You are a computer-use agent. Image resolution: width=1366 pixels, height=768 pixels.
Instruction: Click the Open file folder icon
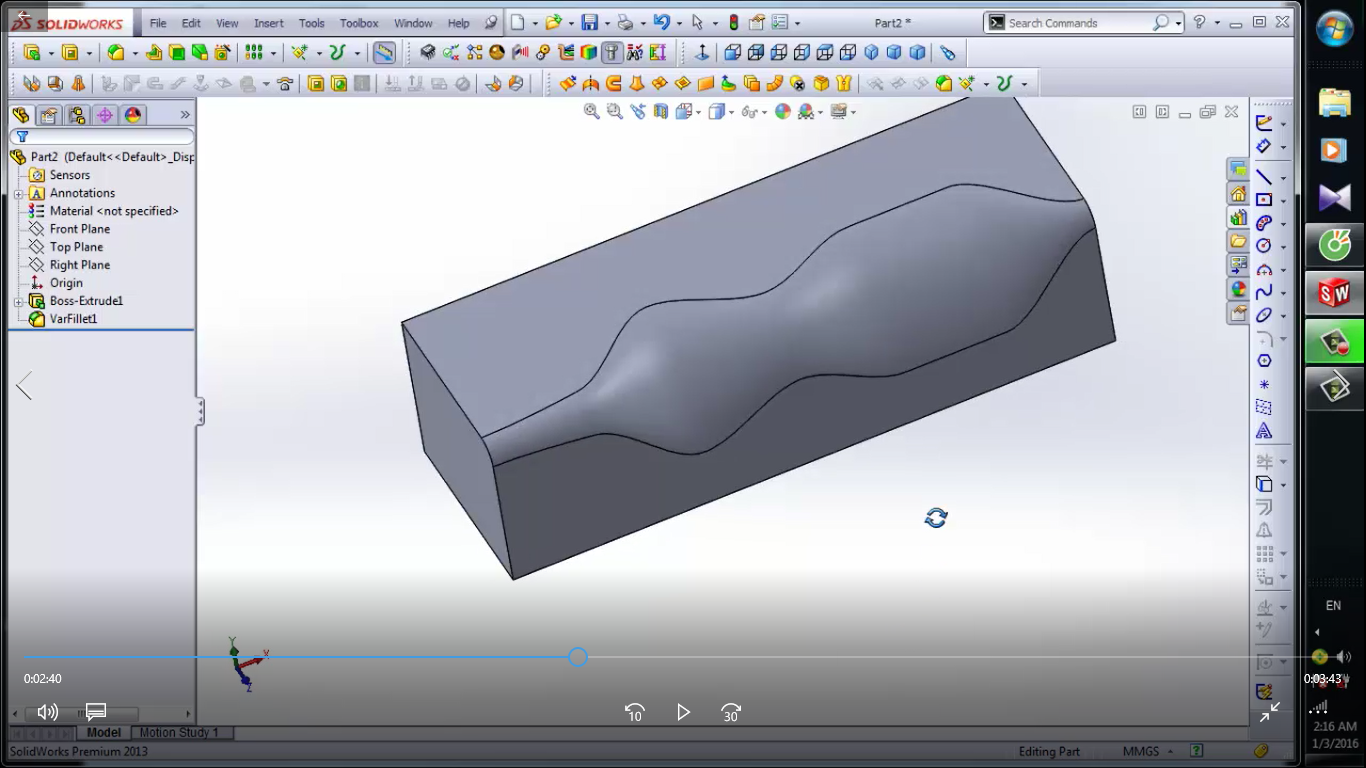coord(552,22)
